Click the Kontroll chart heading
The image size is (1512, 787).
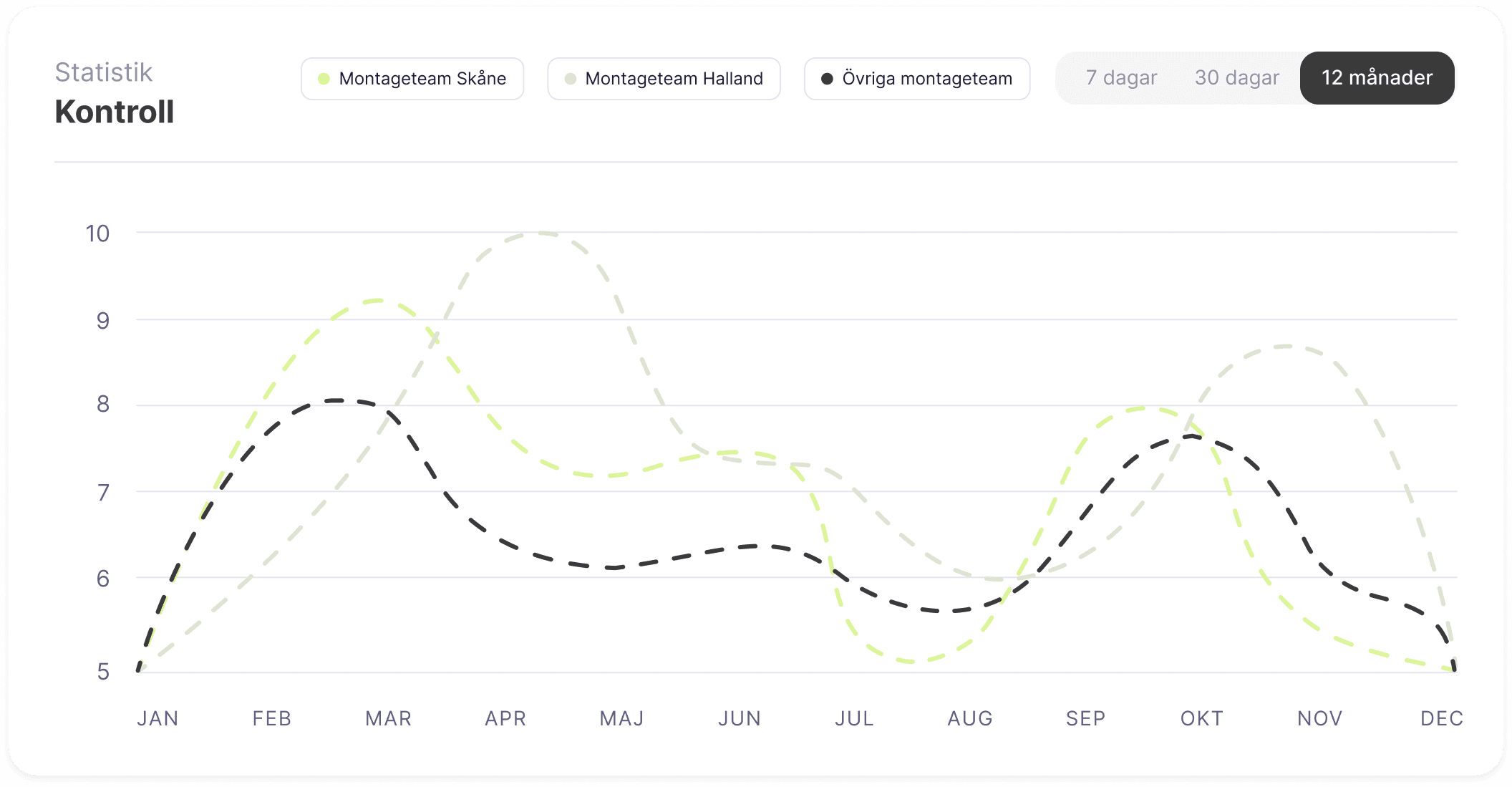[115, 112]
